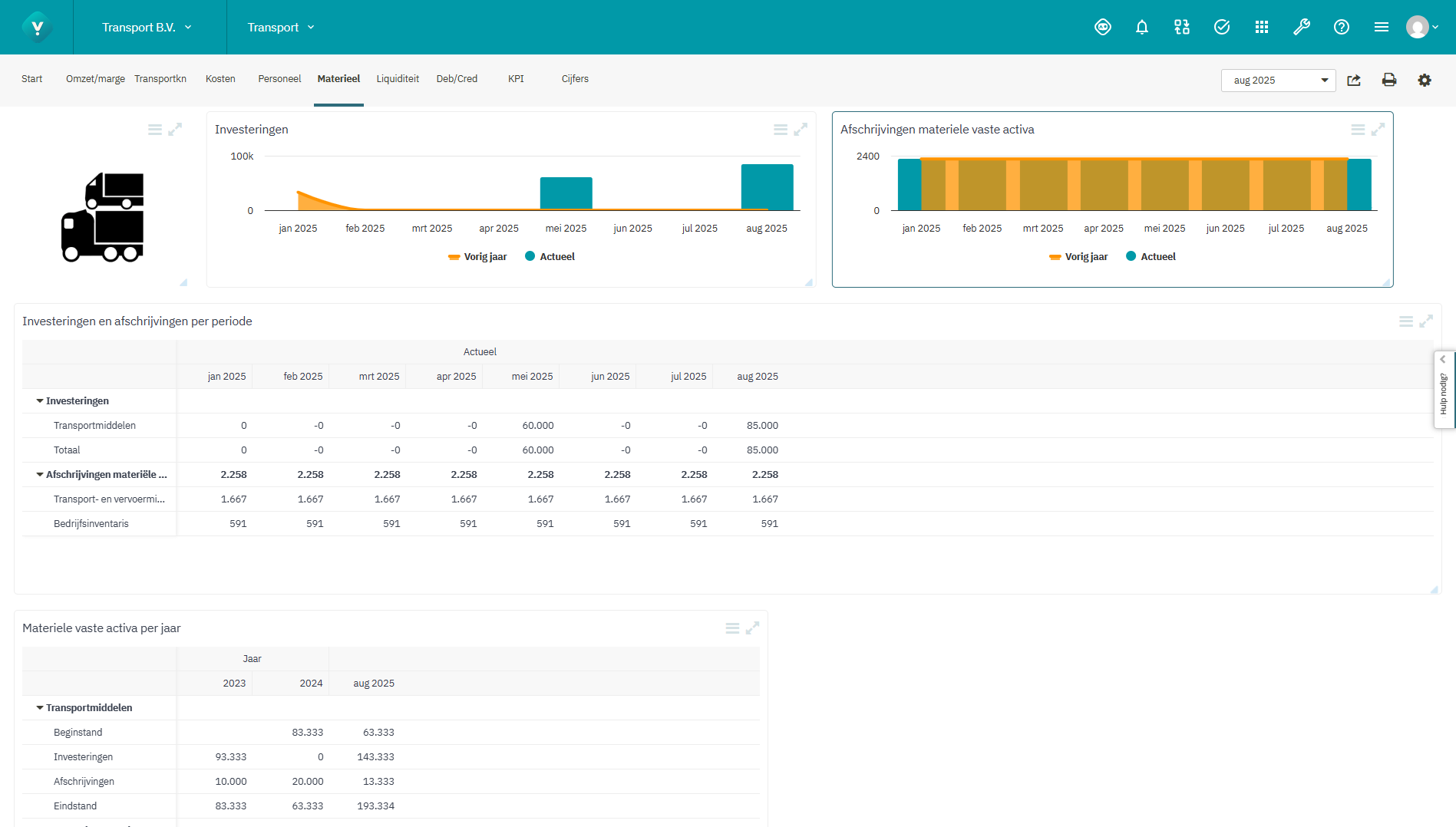1456x827 pixels.
Task: Switch to the Liquiditeit tab
Action: (397, 78)
